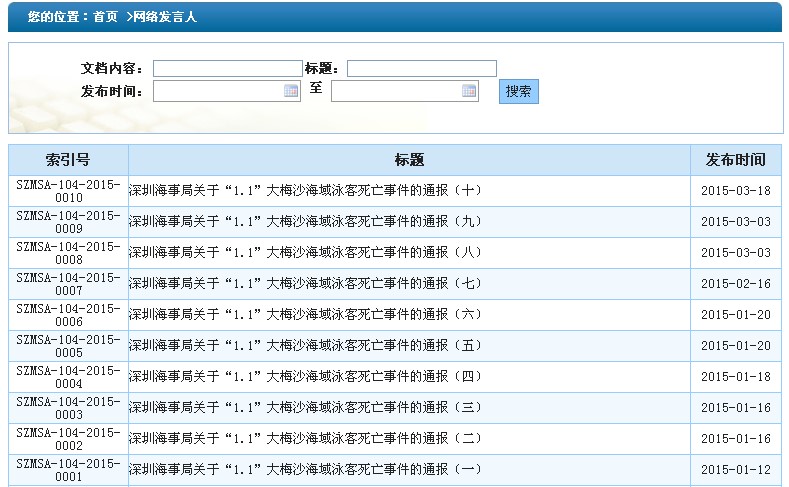Click date 2015-03-03 in 通报（八）row

736,253
